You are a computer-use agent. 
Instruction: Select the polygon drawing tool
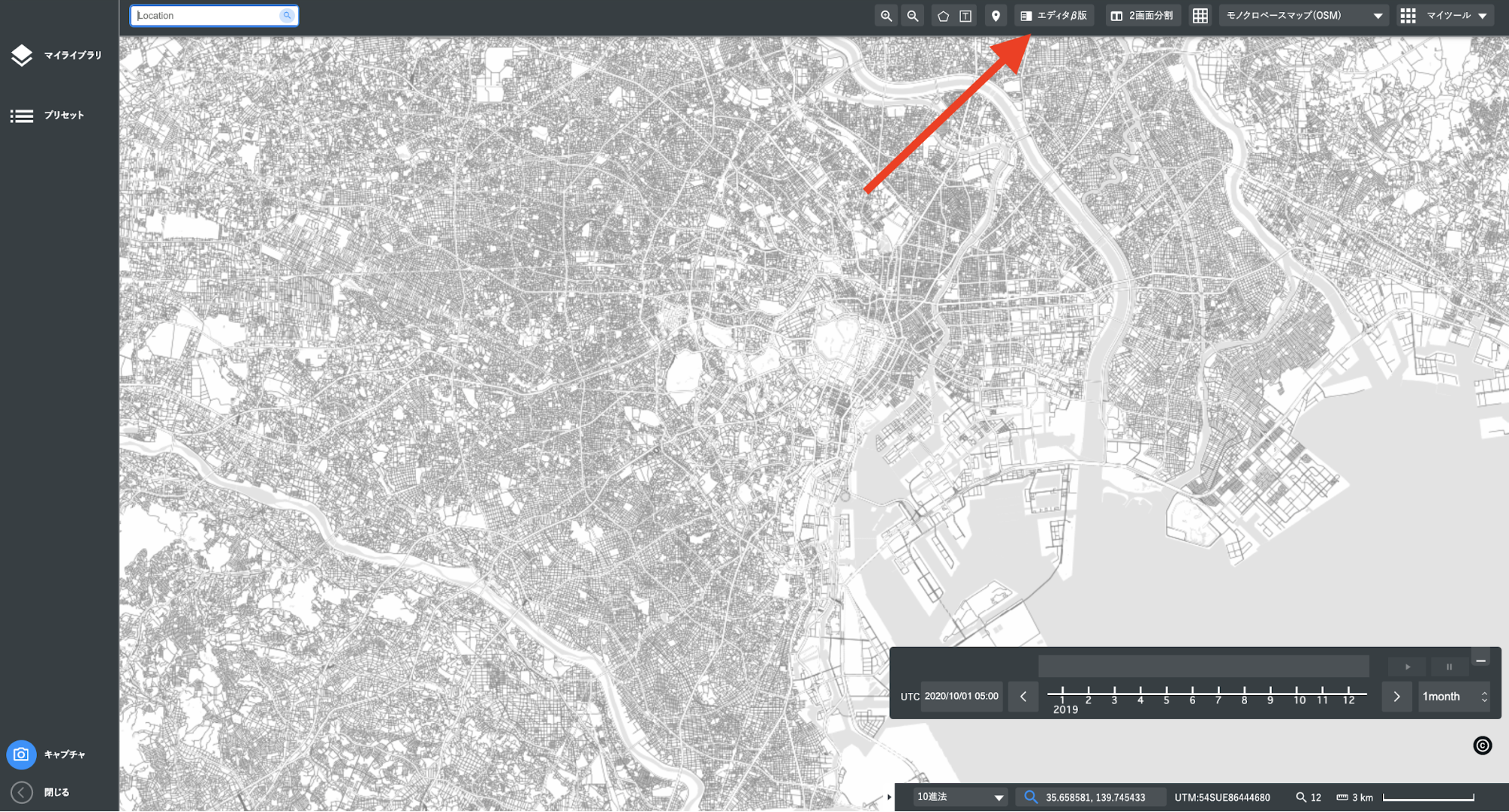click(x=943, y=16)
